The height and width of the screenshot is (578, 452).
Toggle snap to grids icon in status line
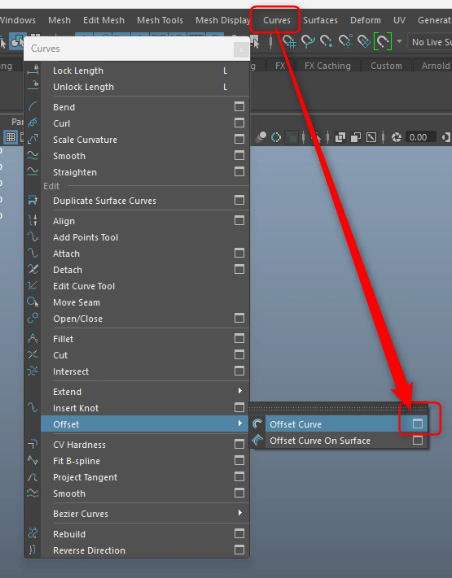point(289,41)
